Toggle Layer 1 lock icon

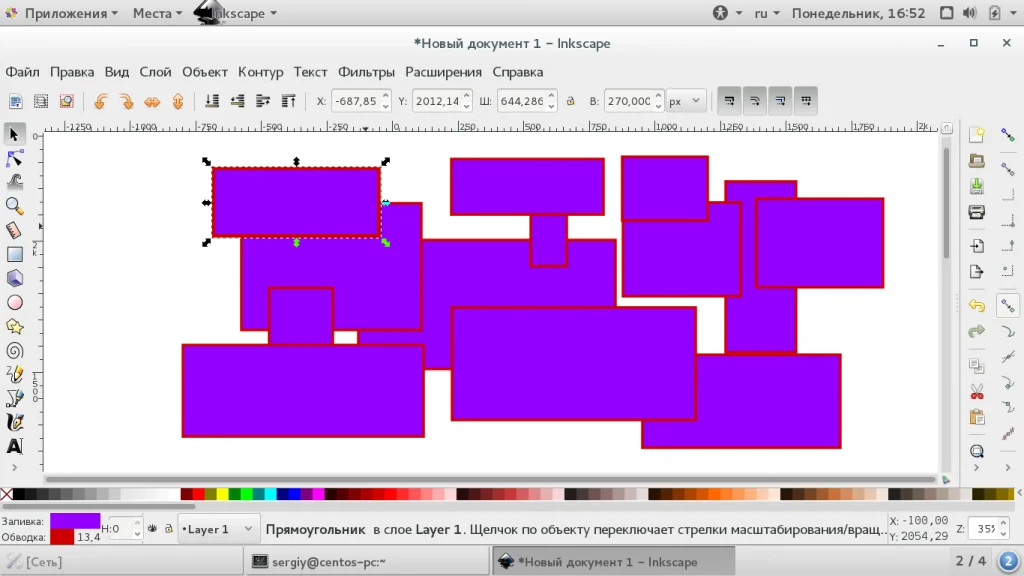pyautogui.click(x=168, y=529)
